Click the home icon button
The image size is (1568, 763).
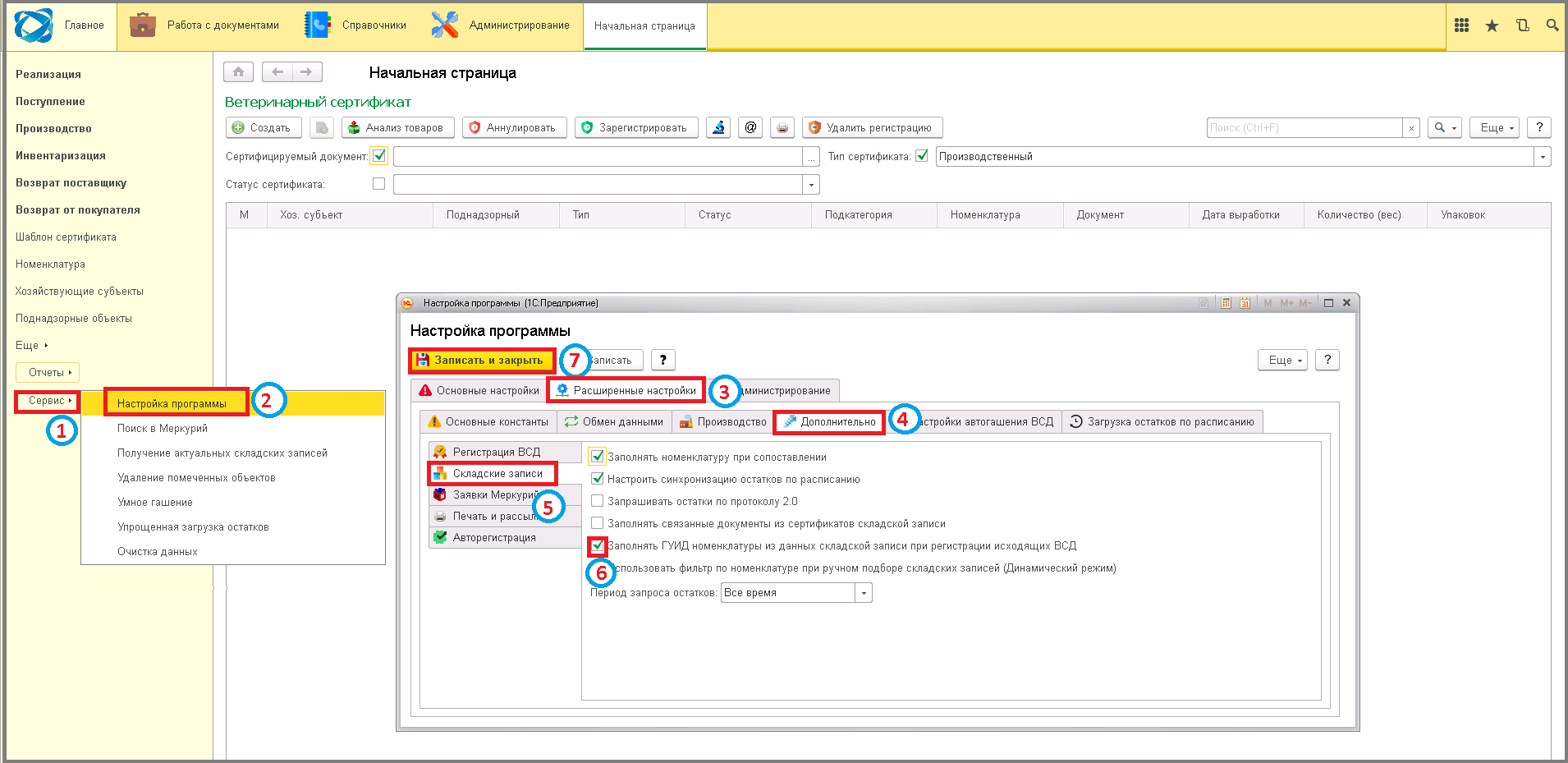coord(238,72)
